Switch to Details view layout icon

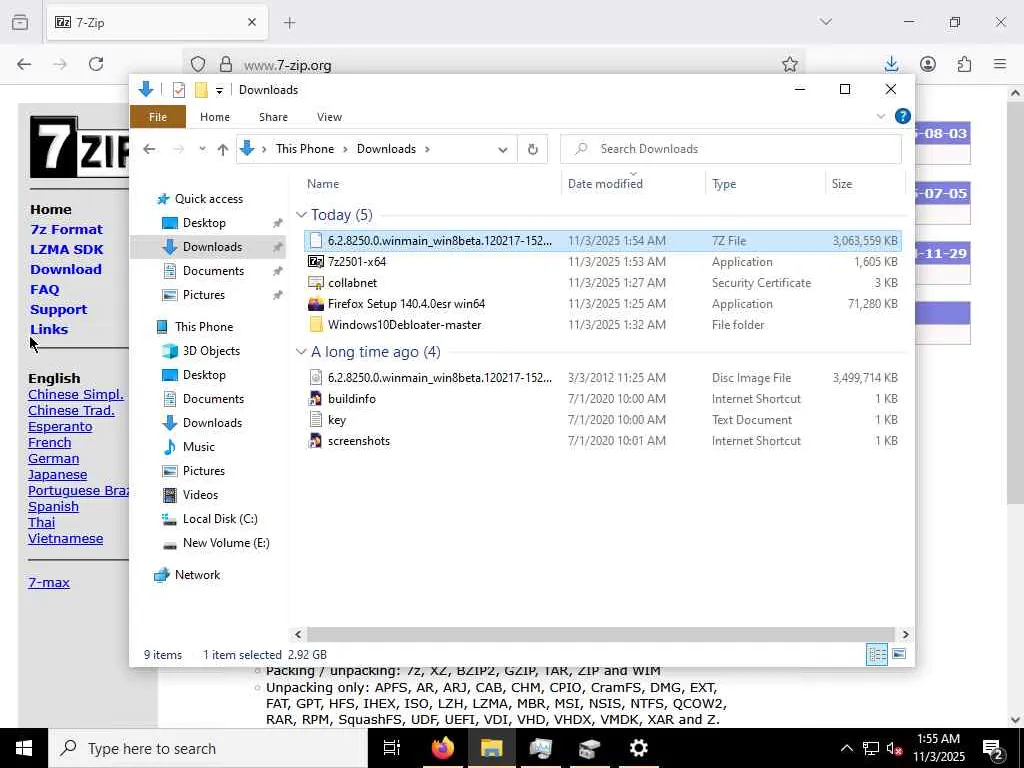click(x=876, y=654)
